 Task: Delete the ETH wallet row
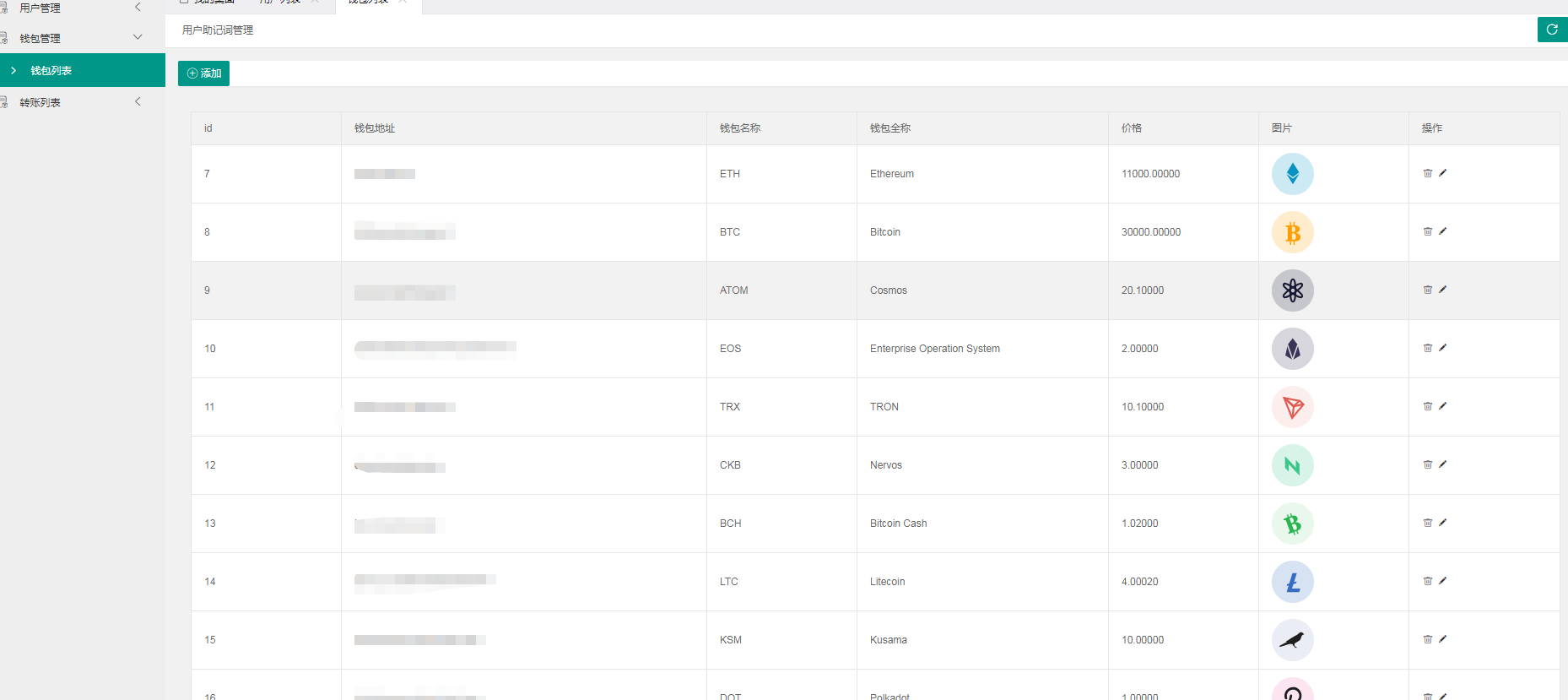coord(1428,173)
